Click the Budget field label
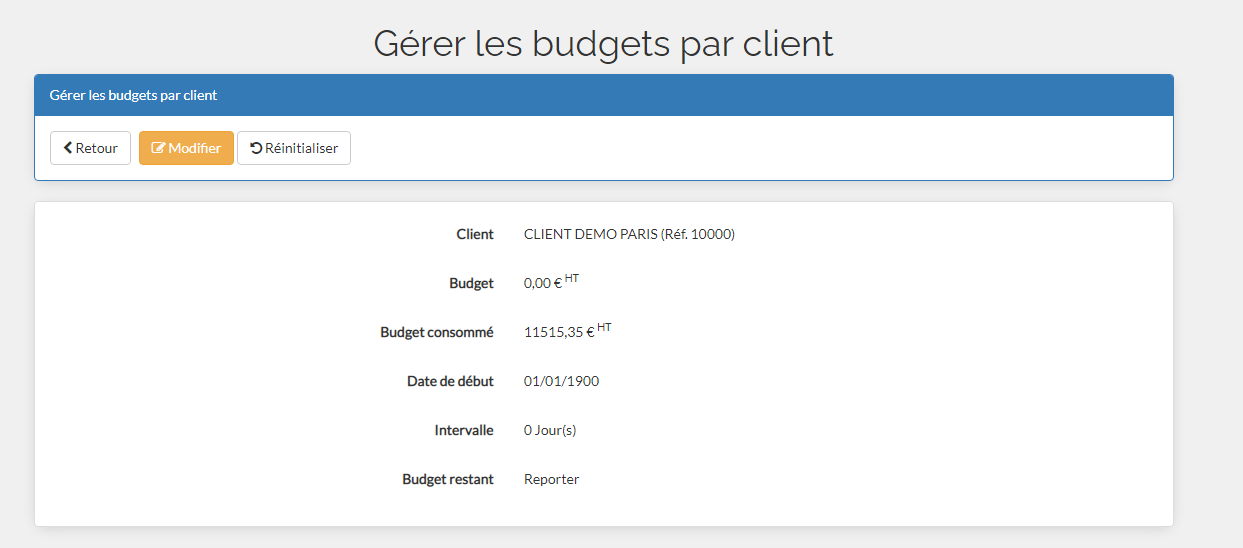 point(471,284)
